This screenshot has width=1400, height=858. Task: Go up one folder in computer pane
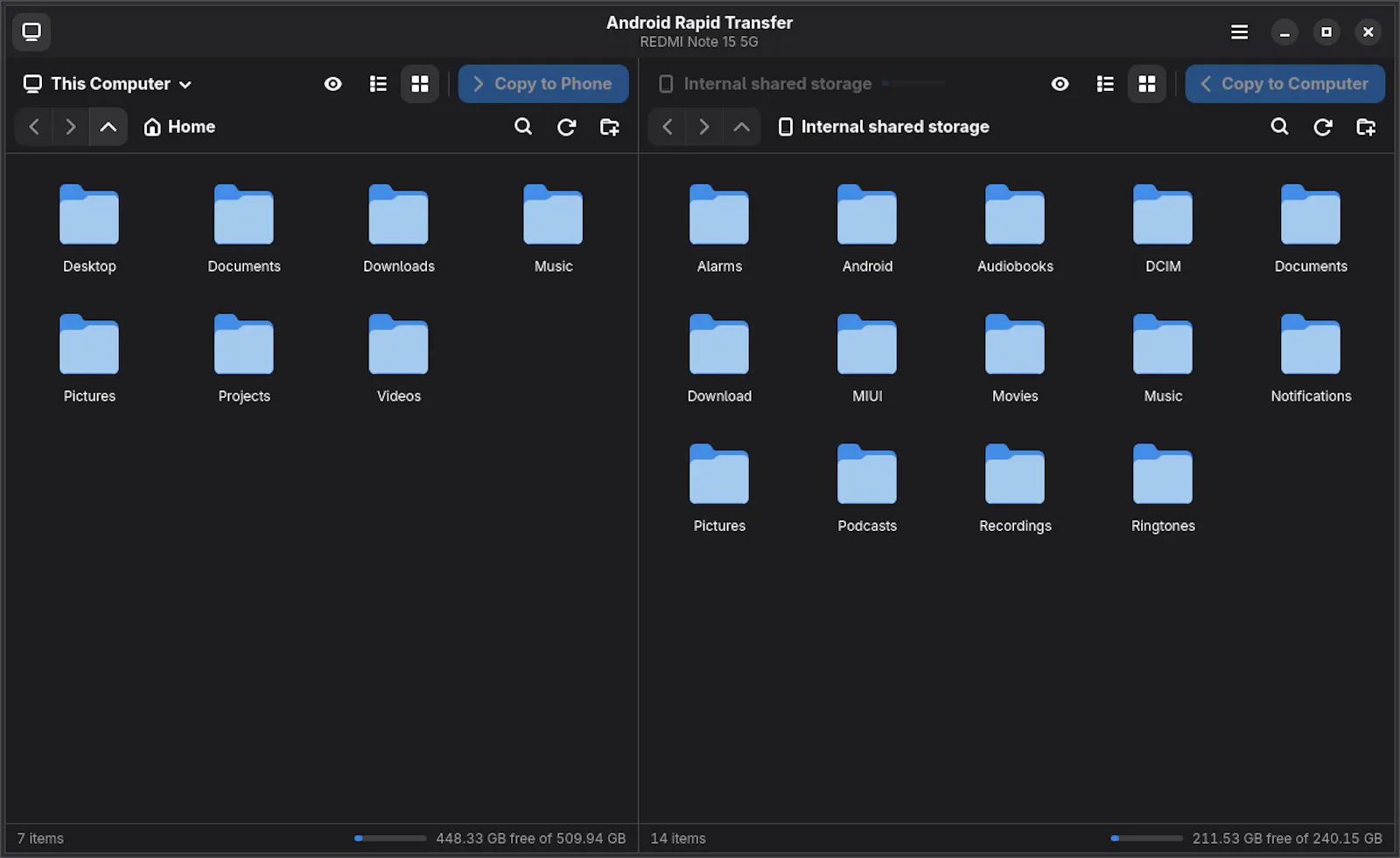pos(108,127)
